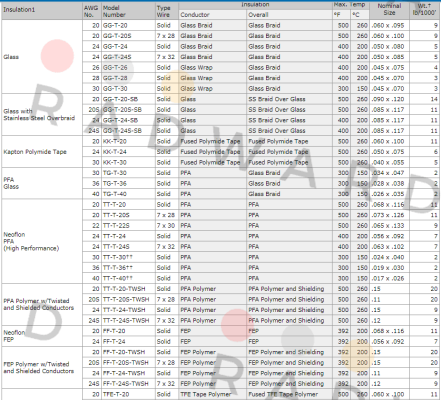The image size is (441, 400).
Task: Select model number TG-T-36
Action: point(128,183)
